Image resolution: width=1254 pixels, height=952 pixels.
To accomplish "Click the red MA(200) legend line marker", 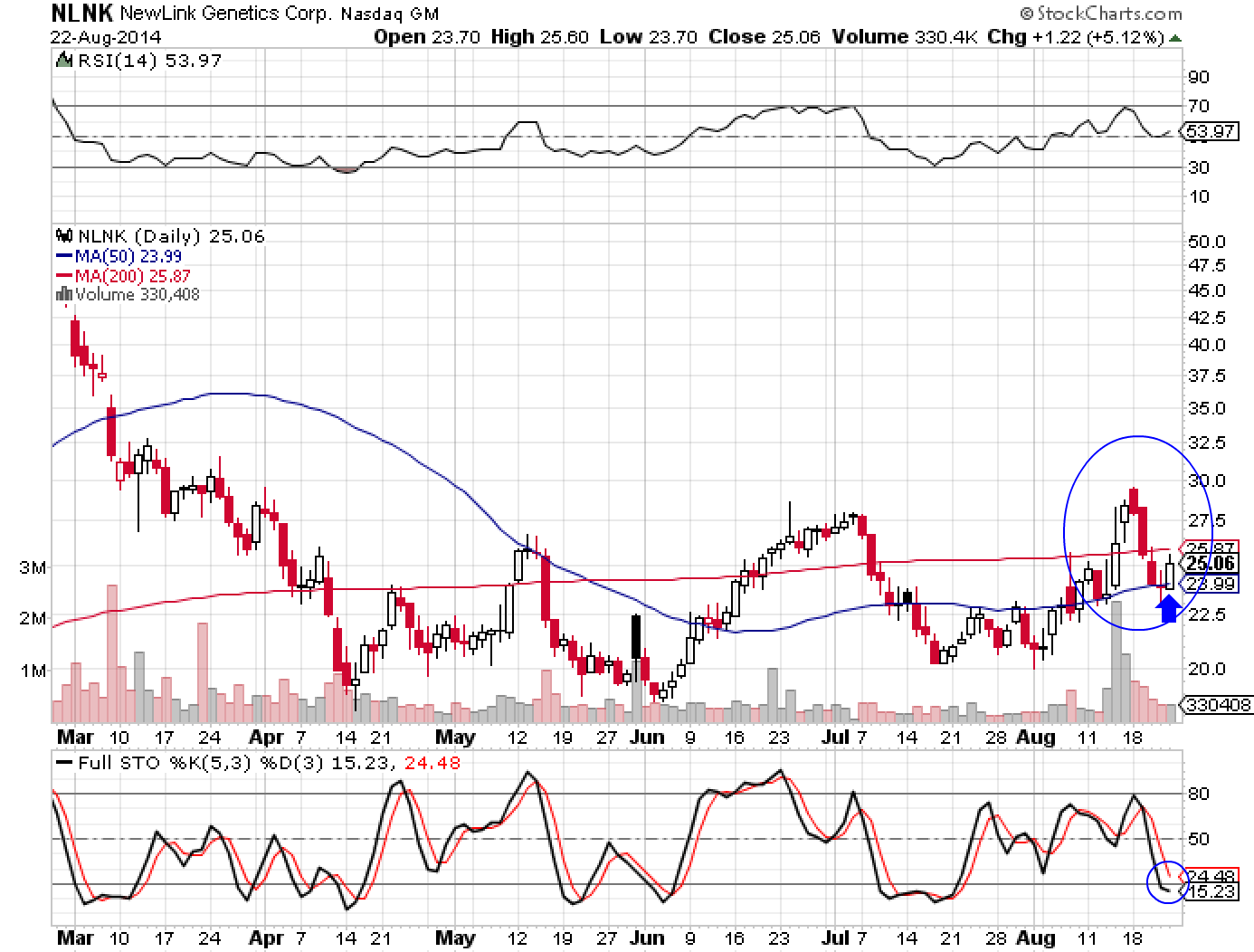I will click(63, 276).
